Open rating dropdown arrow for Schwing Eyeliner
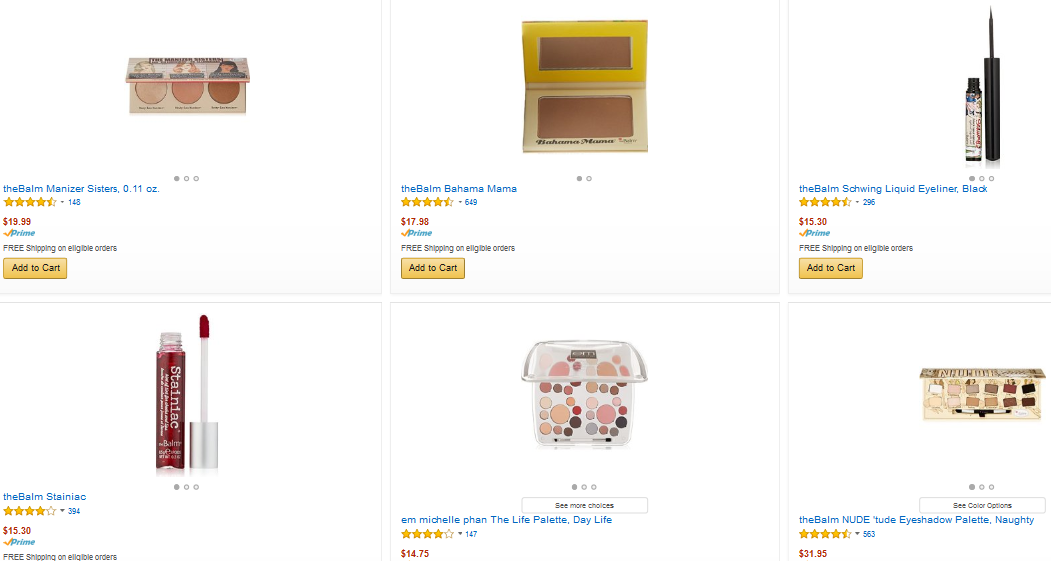This screenshot has height=561, width=1051. (858, 202)
